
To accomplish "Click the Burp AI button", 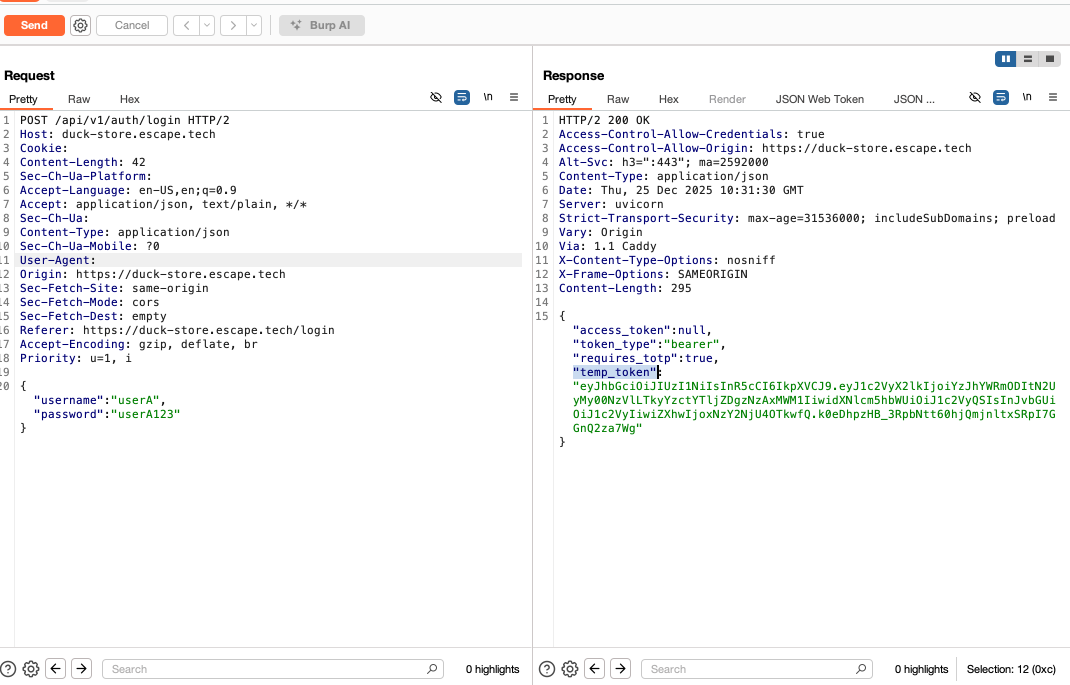I will coord(321,25).
